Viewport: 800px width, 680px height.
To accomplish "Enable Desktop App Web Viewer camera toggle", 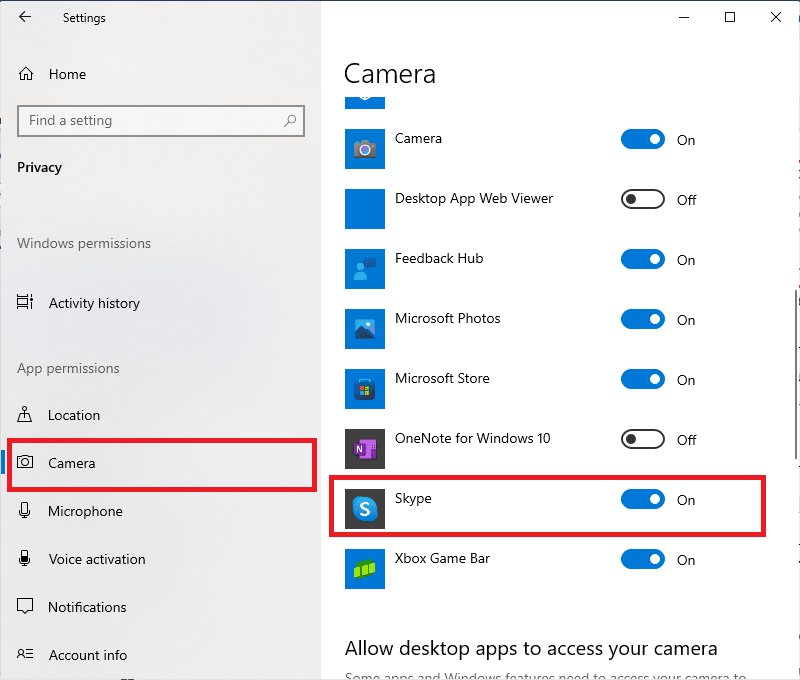I will tap(642, 200).
